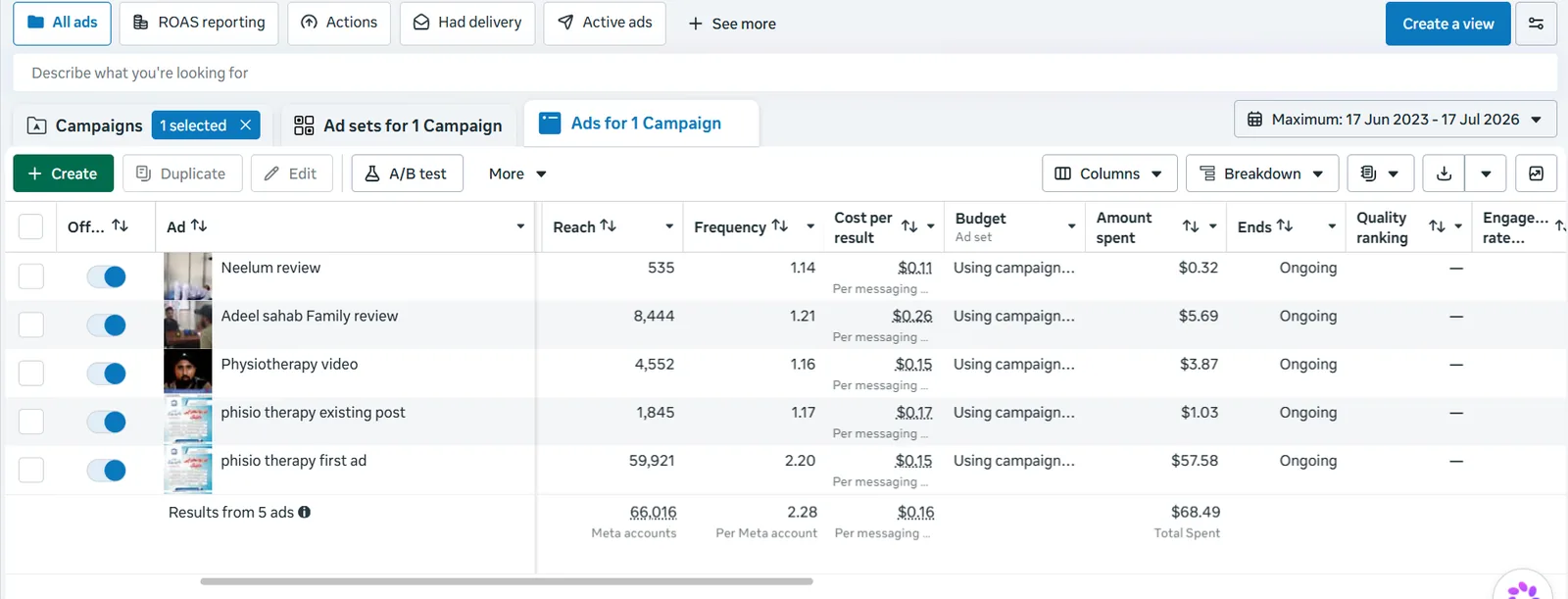The width and height of the screenshot is (1568, 599).
Task: Click the Edit button
Action: coord(291,174)
